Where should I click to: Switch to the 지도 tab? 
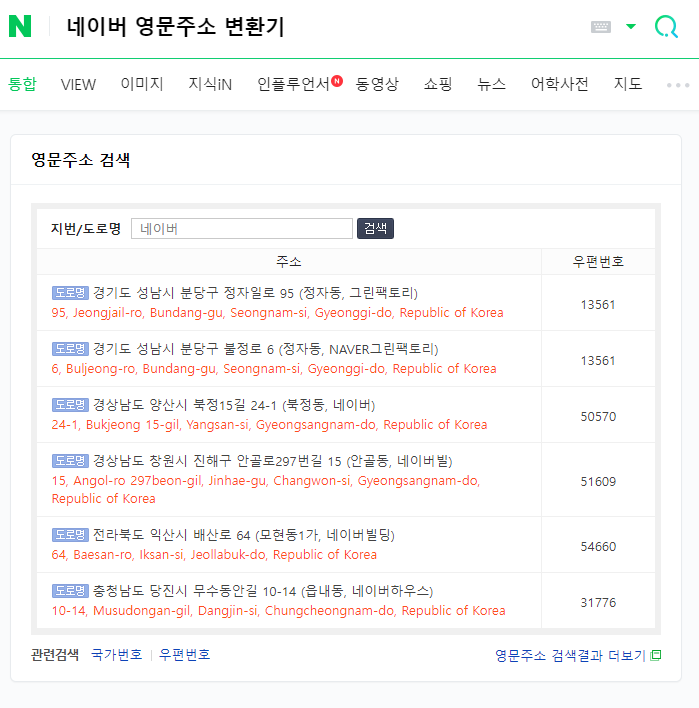pyautogui.click(x=628, y=84)
